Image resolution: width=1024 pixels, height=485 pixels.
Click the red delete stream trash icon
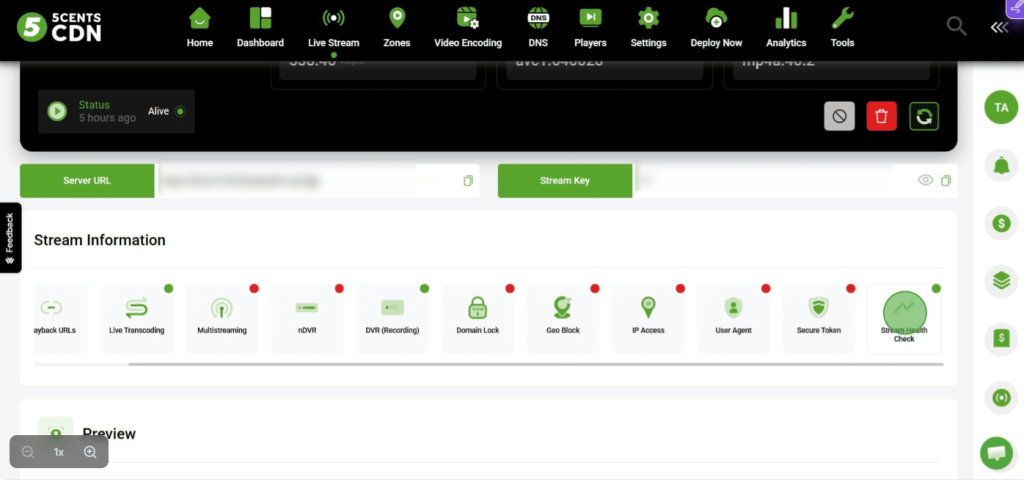(x=881, y=116)
